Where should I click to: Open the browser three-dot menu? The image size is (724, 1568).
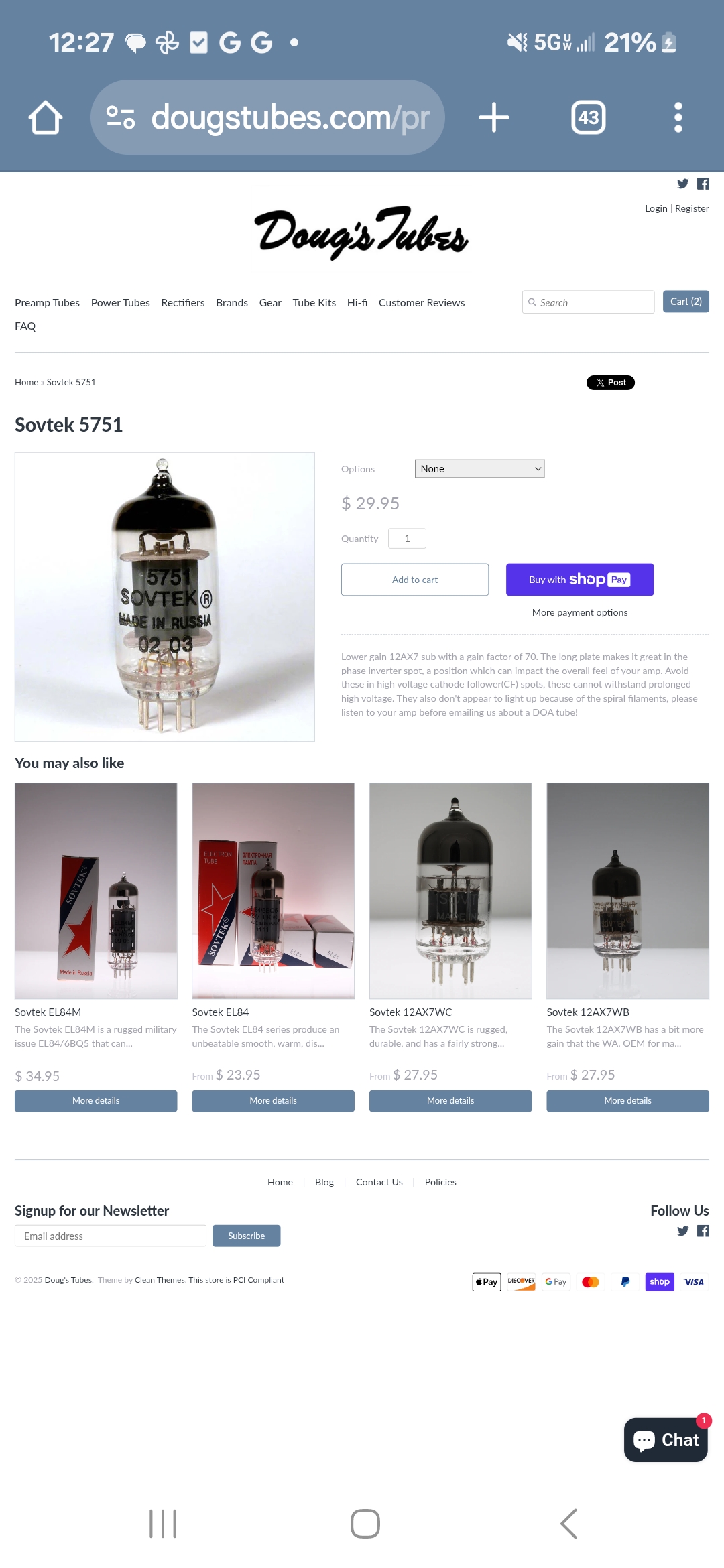coord(678,117)
